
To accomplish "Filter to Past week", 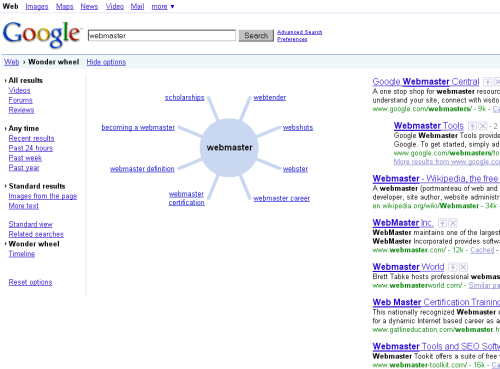I will click(x=25, y=158).
